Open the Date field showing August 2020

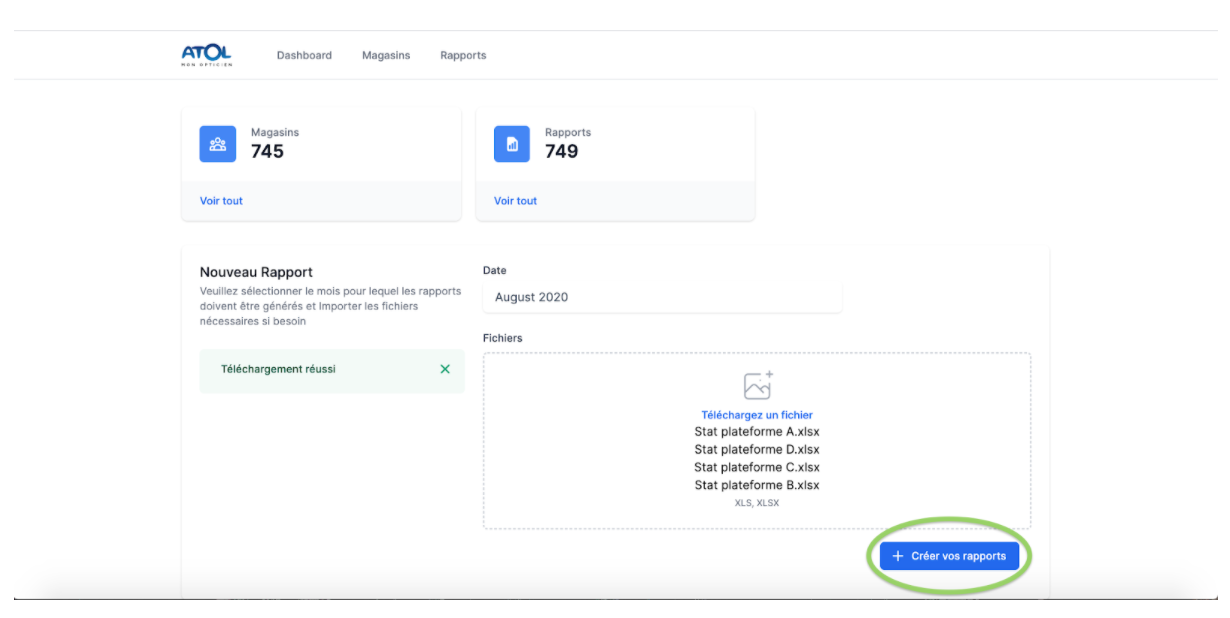662,297
